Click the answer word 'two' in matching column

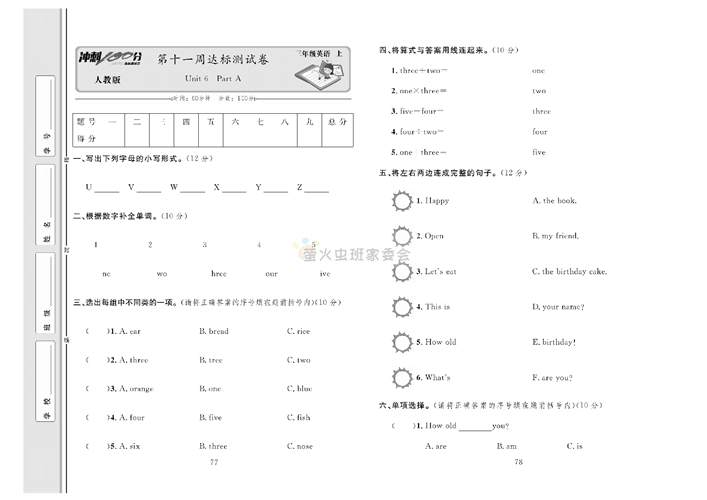(x=539, y=91)
